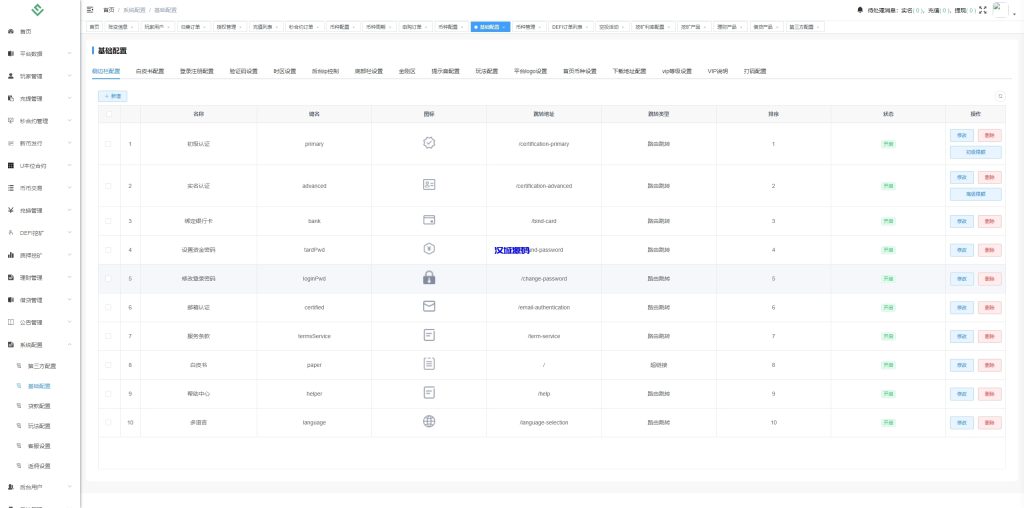This screenshot has width=1024, height=508.
Task: Click the envelope icon in certified row
Action: click(429, 306)
